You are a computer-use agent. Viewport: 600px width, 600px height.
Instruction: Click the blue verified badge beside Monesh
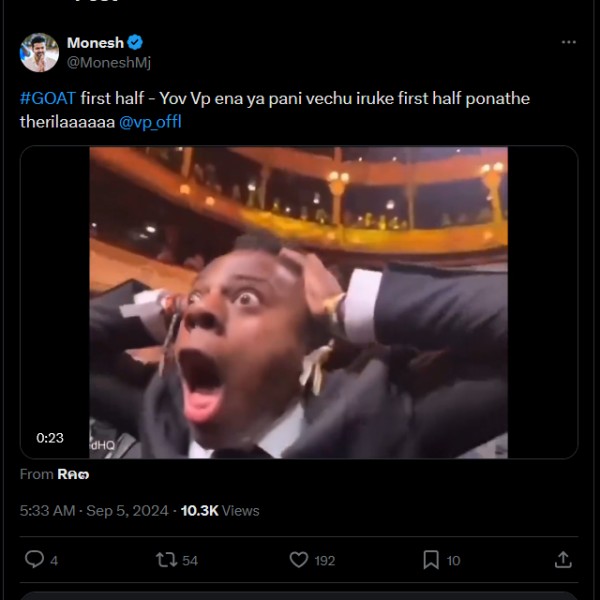[x=135, y=42]
